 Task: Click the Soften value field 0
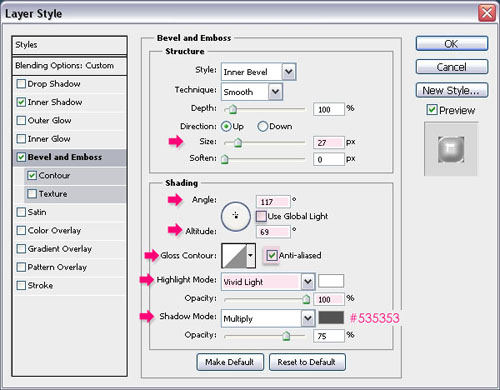[329, 159]
